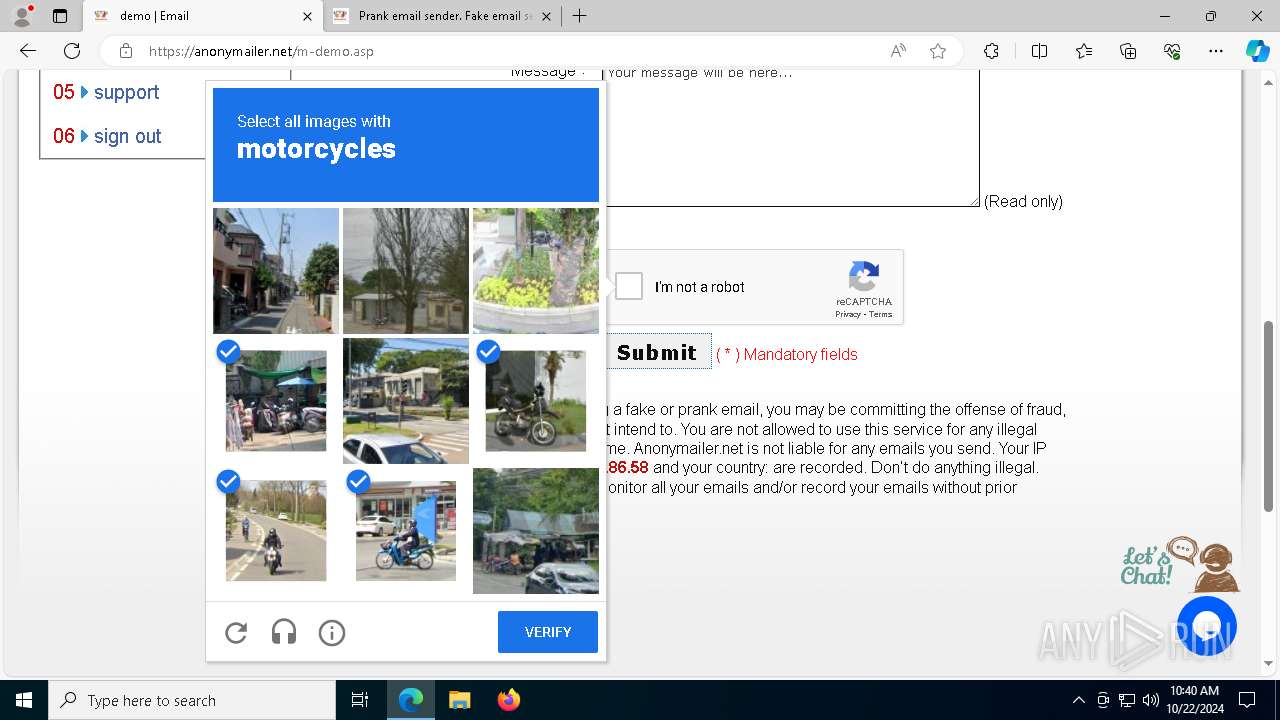Select the white car intersection image tile
The height and width of the screenshot is (720, 1280).
pyautogui.click(x=406, y=401)
